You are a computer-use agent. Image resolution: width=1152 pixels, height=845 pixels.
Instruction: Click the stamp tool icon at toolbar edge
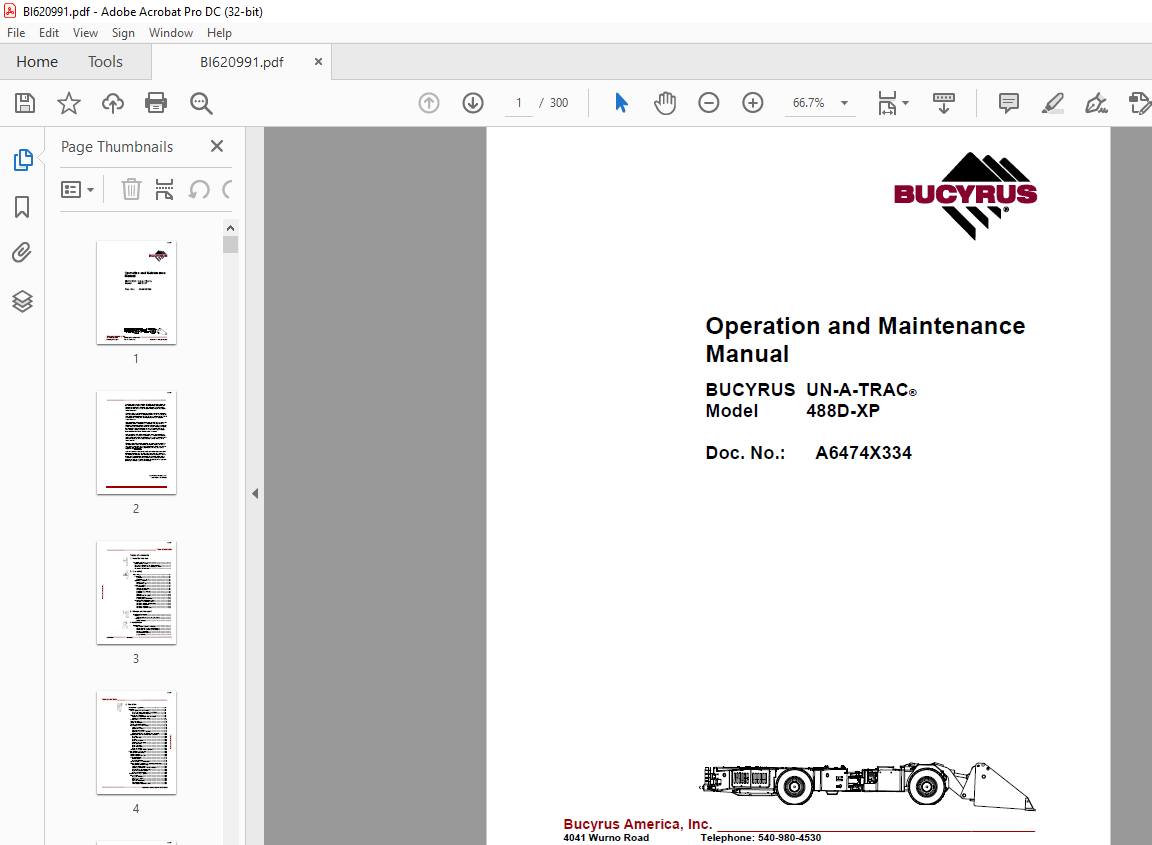pos(1140,103)
